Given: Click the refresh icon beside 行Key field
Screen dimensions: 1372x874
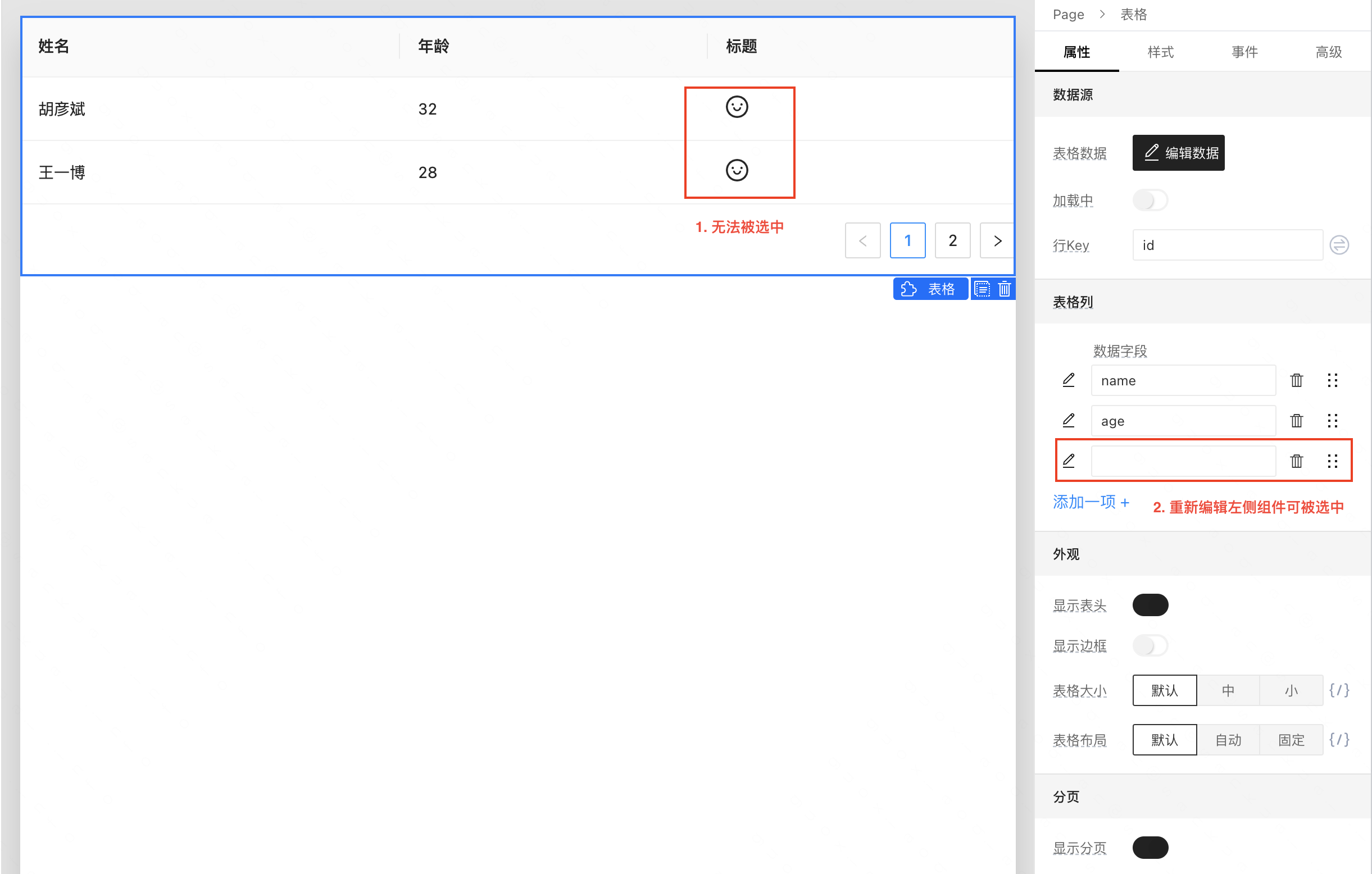Looking at the screenshot, I should pos(1340,244).
